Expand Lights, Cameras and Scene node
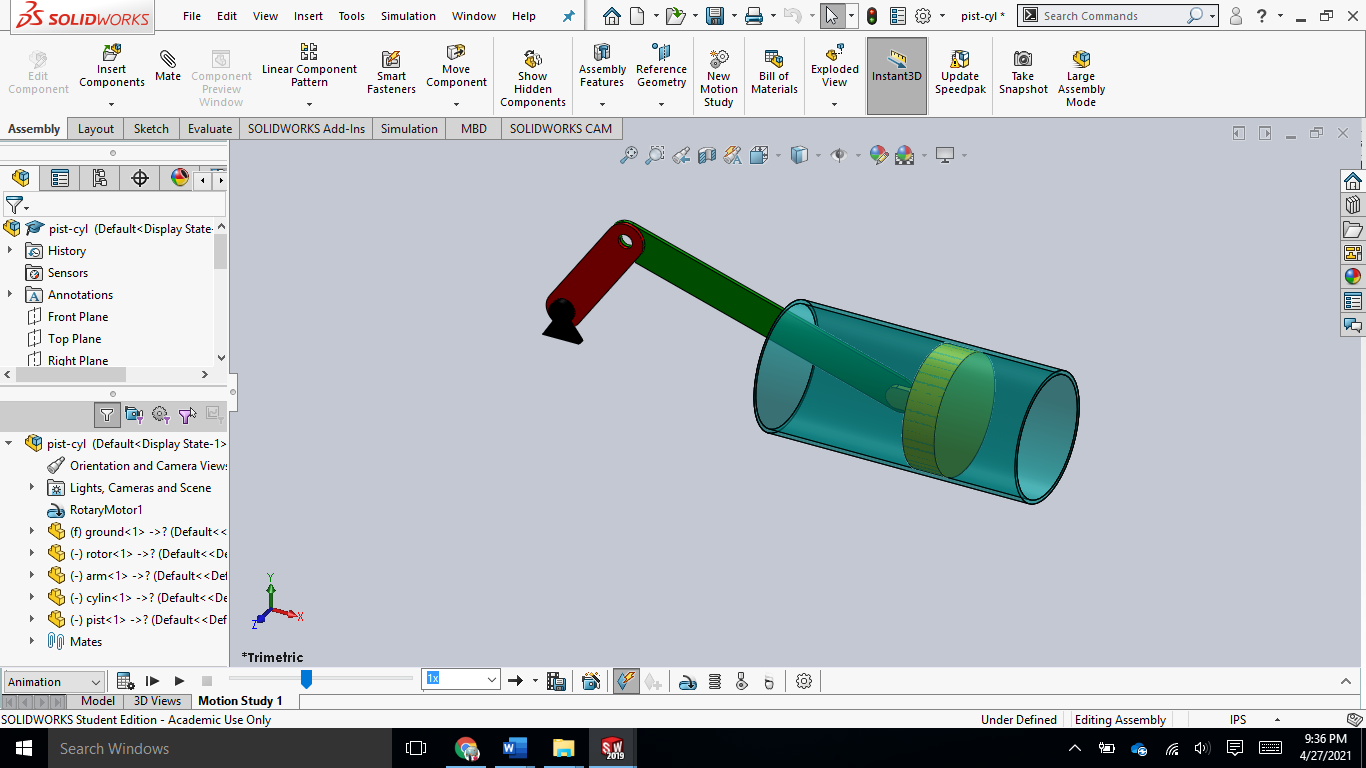1366x768 pixels. click(x=32, y=488)
